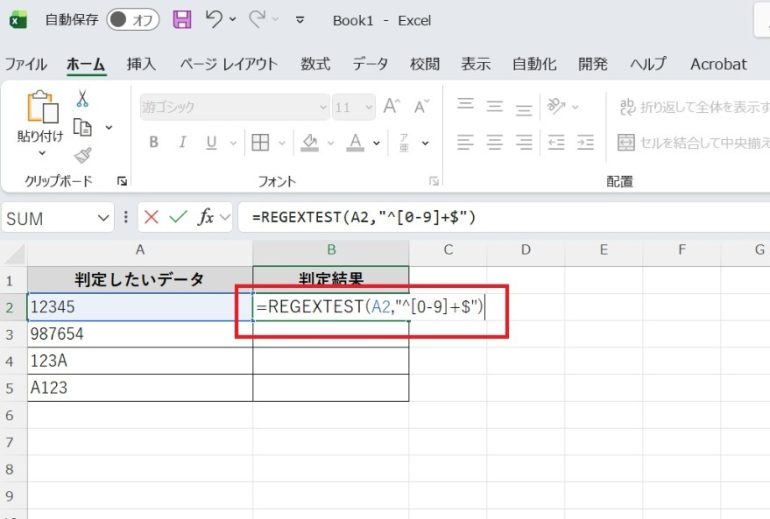Click the Undo arrow icon
This screenshot has height=519, width=770.
pos(214,20)
